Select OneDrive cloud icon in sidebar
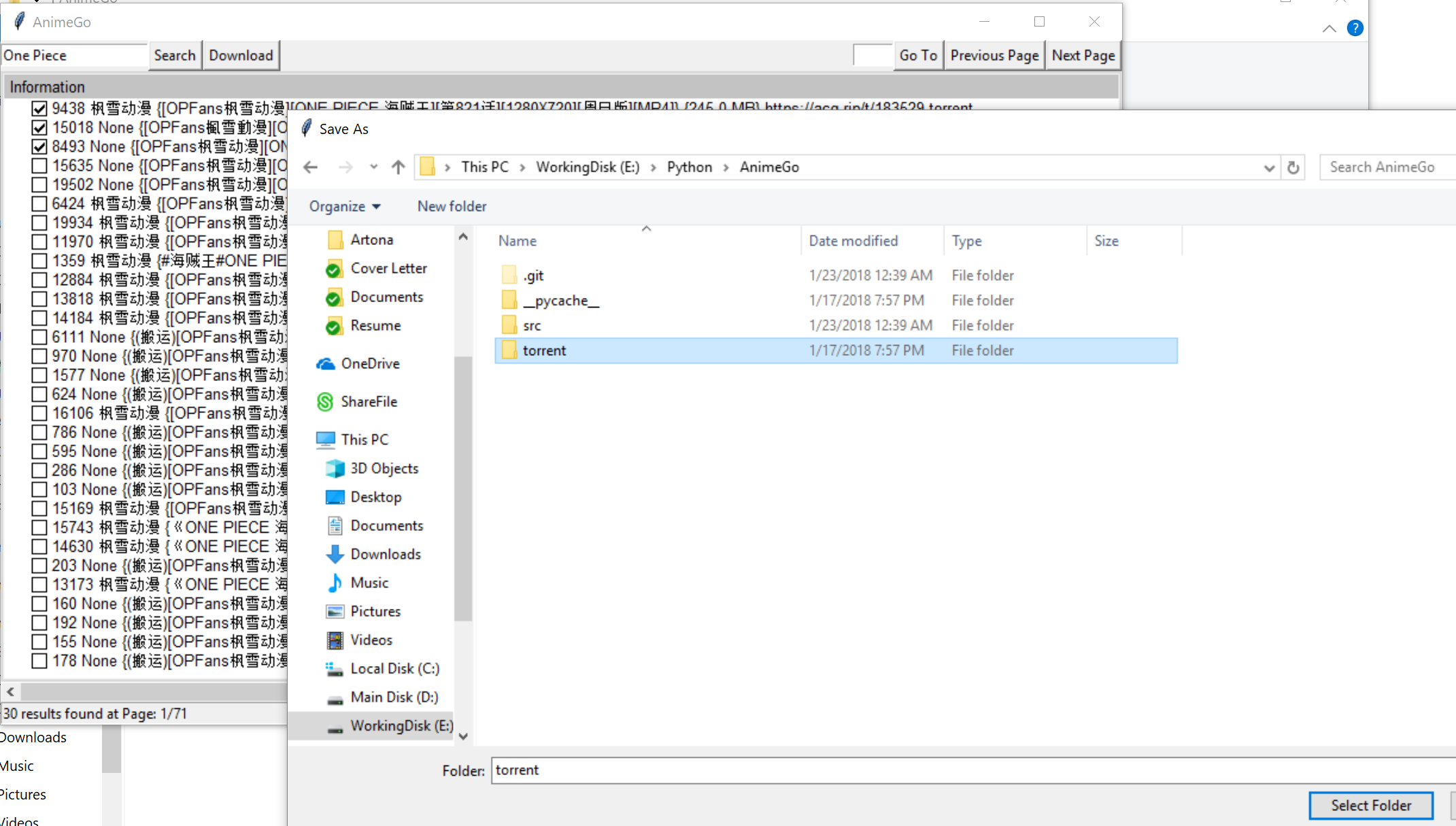1456x826 pixels. point(326,364)
